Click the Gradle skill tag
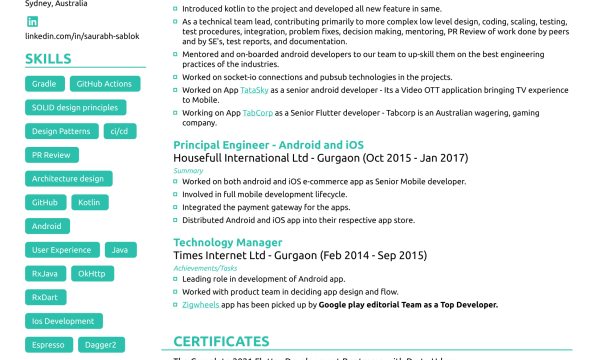Viewport: 600px width, 360px height. (45, 84)
